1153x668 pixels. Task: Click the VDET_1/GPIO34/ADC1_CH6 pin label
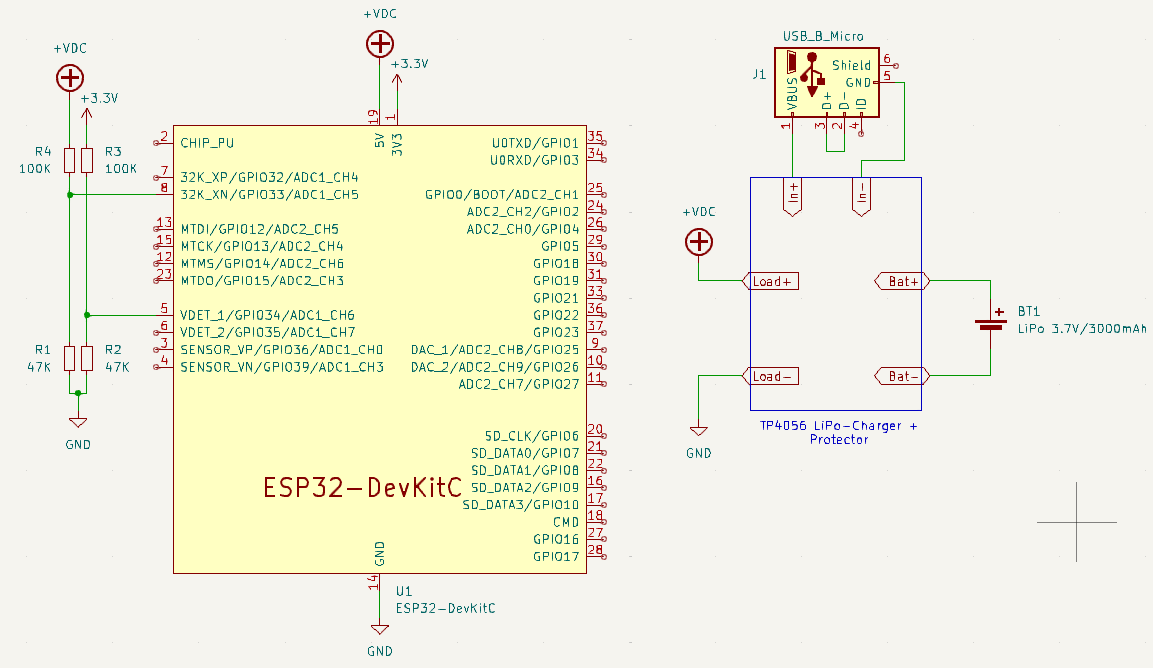pos(268,315)
